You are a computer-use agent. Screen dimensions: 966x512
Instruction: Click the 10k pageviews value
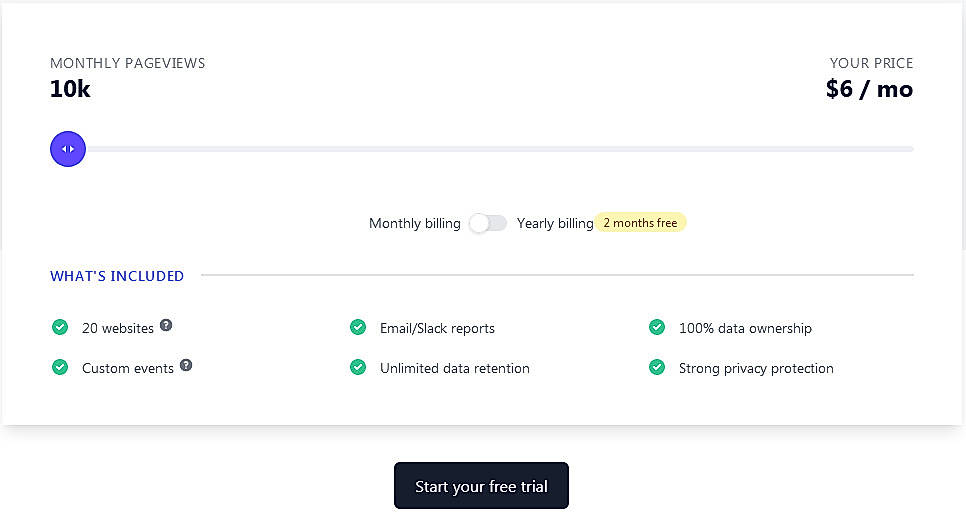70,89
